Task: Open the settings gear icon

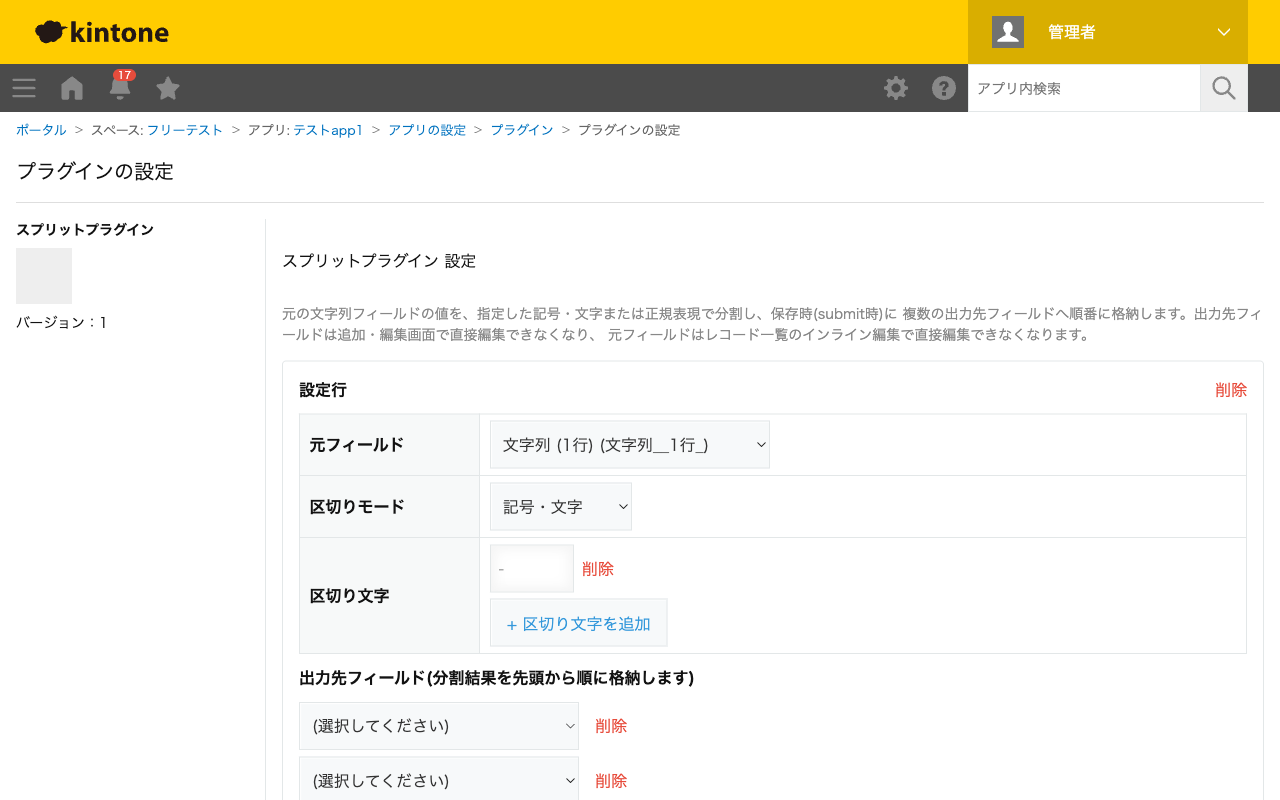Action: (896, 88)
